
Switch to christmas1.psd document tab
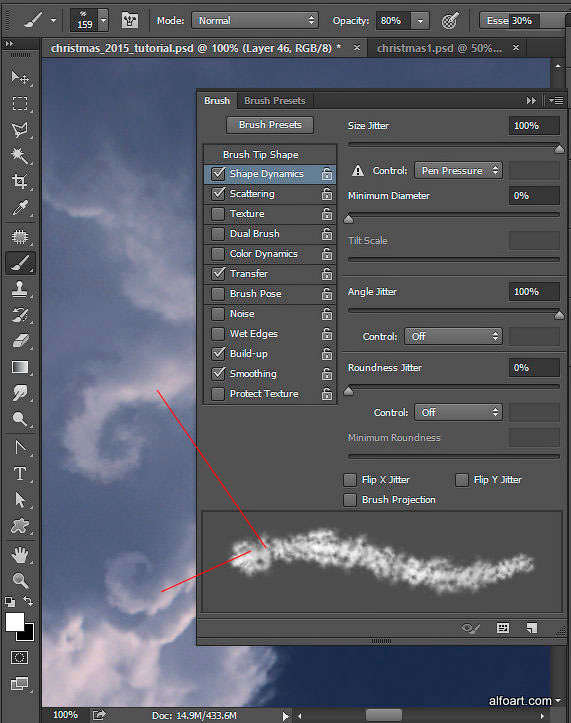439,48
